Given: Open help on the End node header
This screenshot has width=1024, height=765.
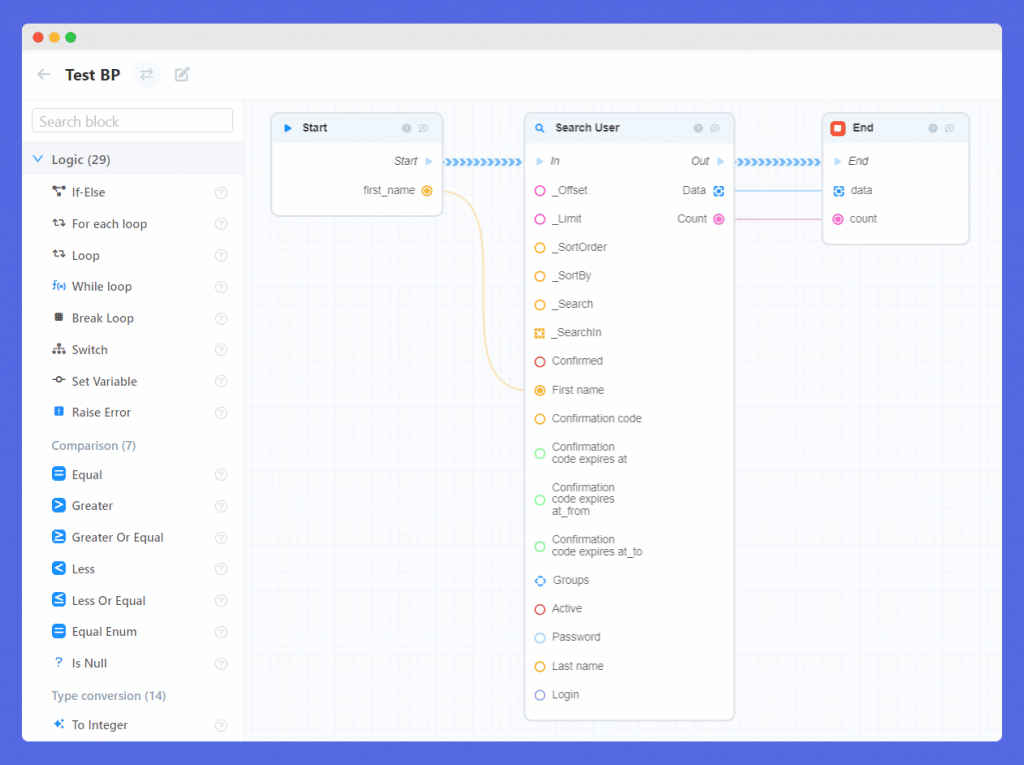Looking at the screenshot, I should point(933,128).
